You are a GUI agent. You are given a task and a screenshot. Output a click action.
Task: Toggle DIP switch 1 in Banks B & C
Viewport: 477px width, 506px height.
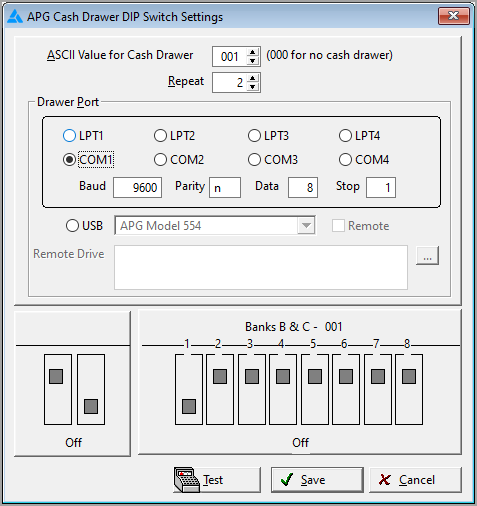tap(189, 389)
